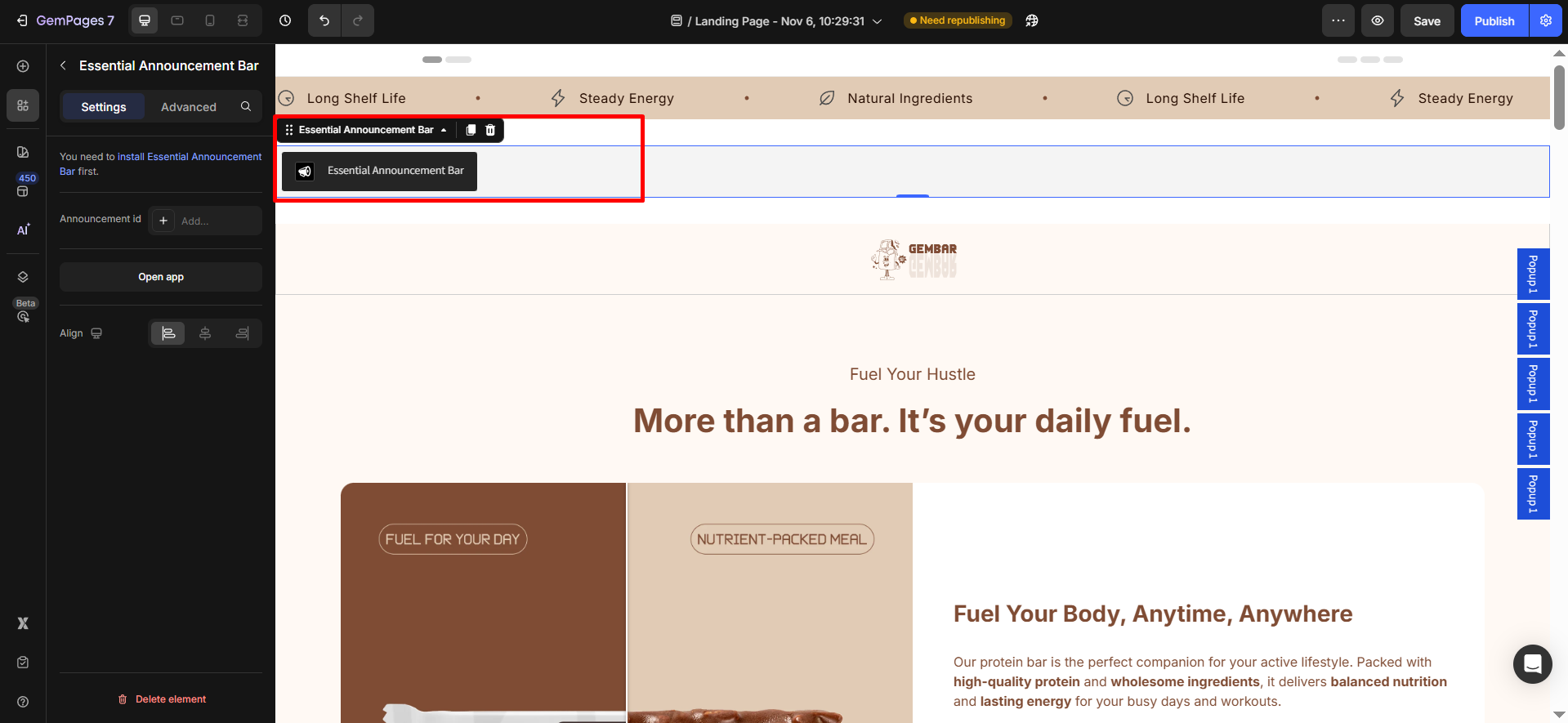The image size is (1568, 723).
Task: Preview page with the eye icon
Action: (x=1378, y=20)
